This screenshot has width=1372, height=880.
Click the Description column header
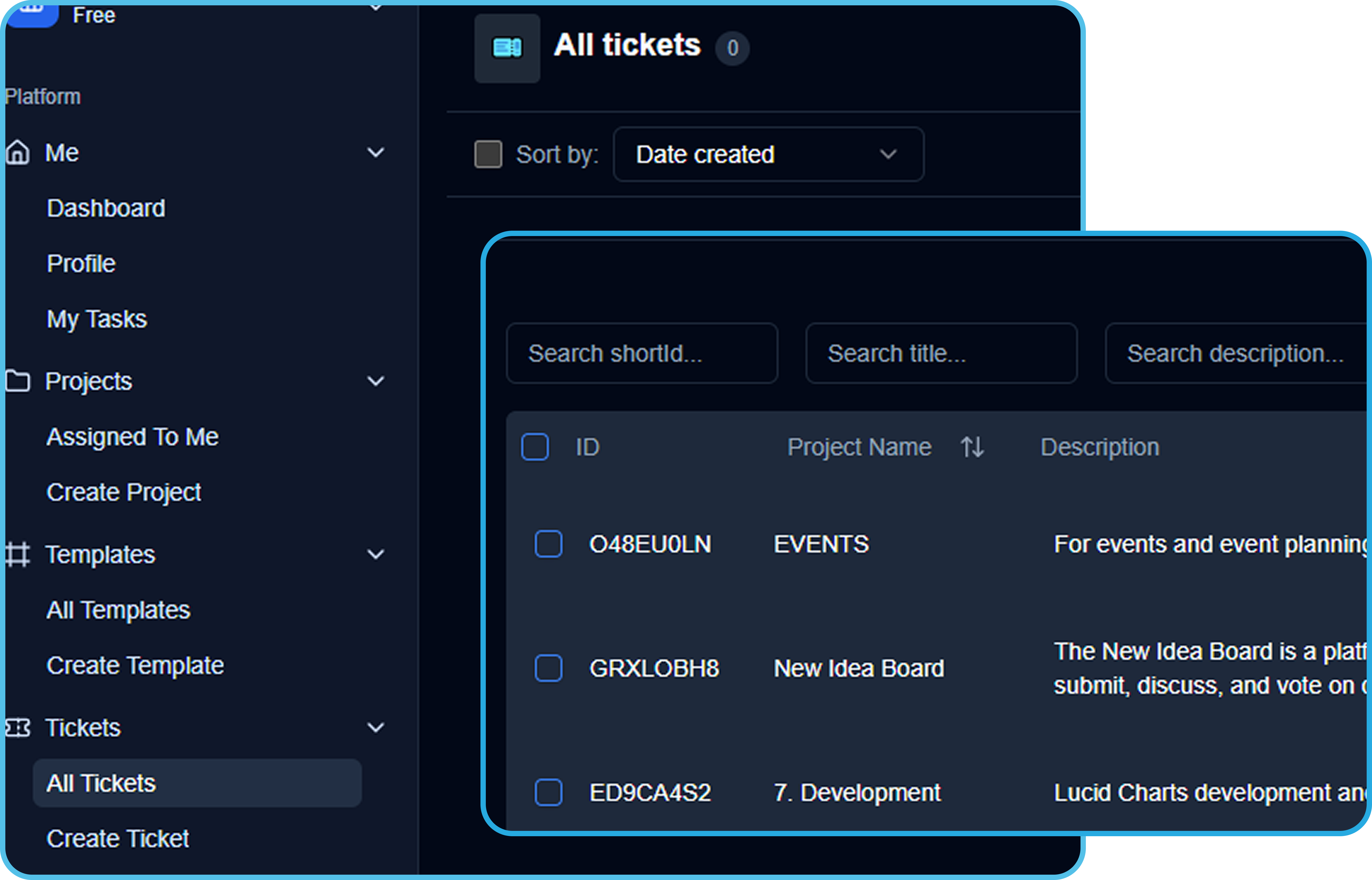1100,447
